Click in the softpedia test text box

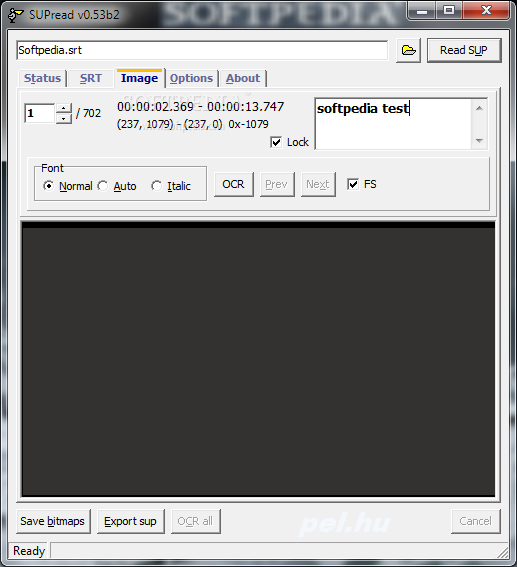coord(393,124)
